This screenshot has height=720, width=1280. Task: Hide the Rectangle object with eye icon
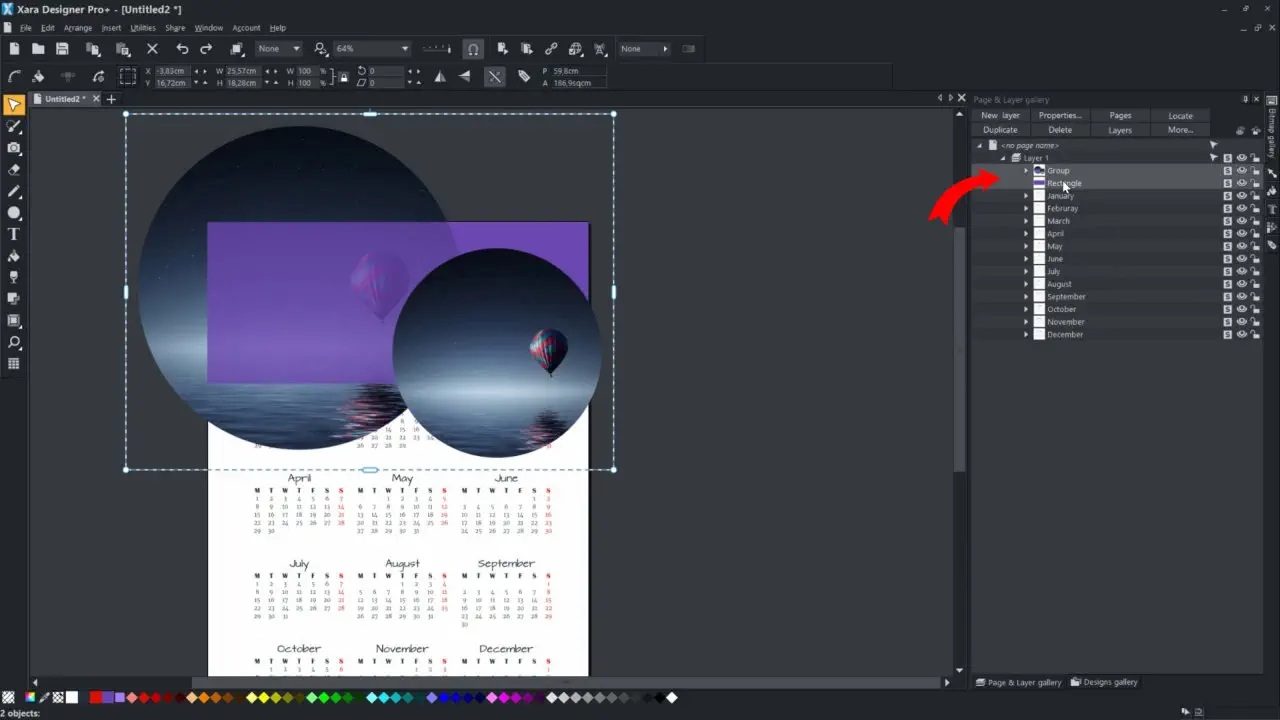1242,183
